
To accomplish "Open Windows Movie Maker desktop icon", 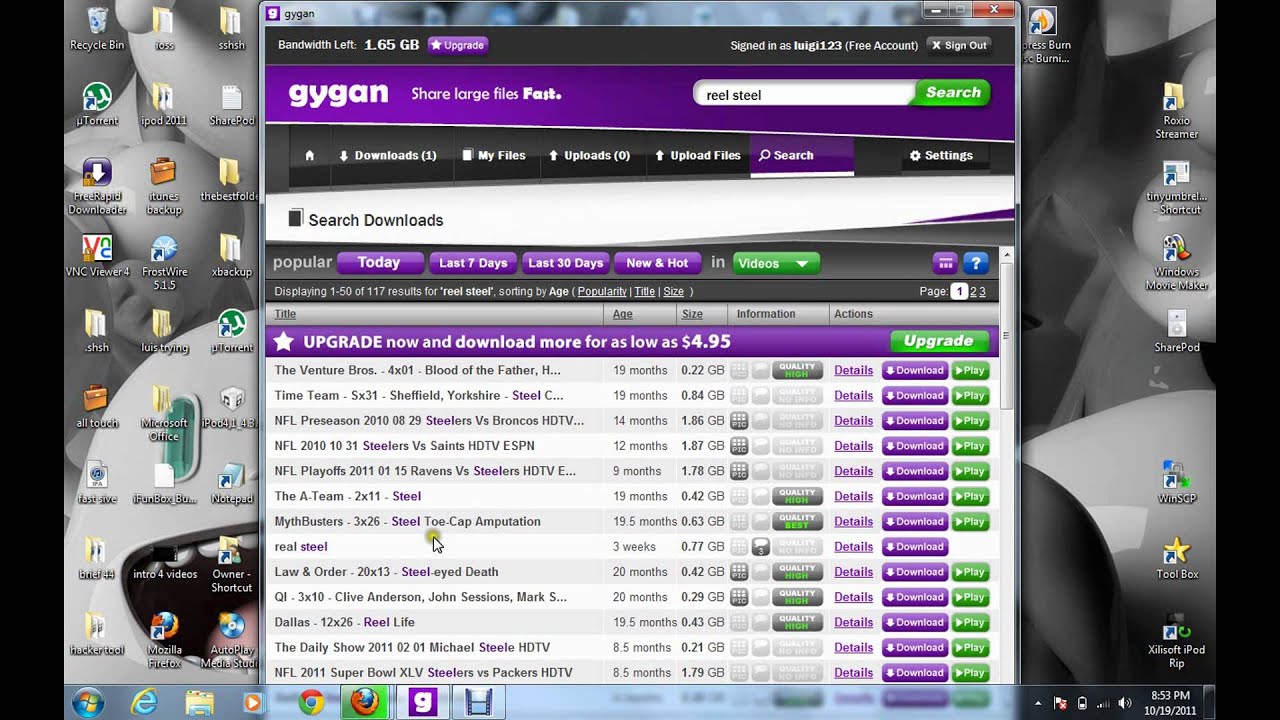I will coord(1176,262).
